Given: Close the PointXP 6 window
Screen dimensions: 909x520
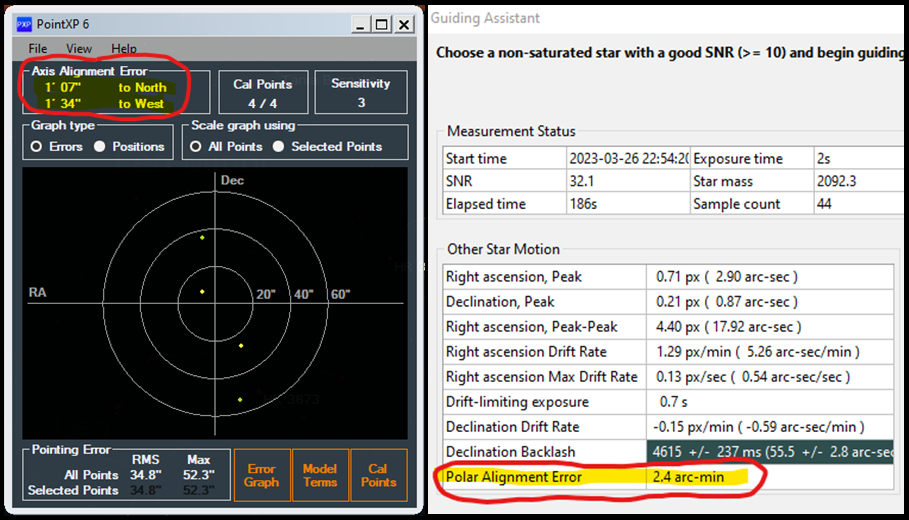Looking at the screenshot, I should [x=404, y=24].
